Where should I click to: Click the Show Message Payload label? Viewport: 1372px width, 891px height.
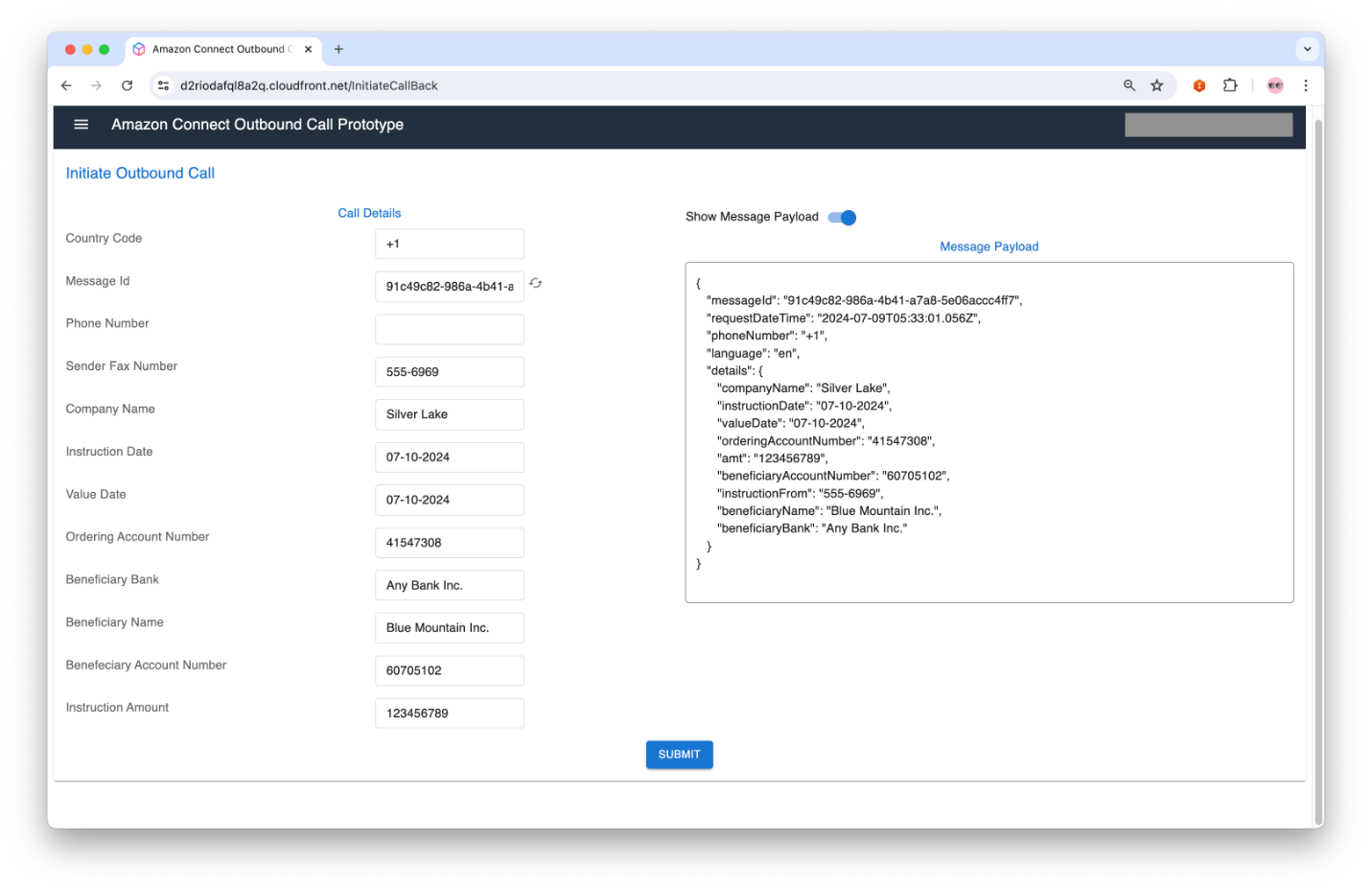[752, 217]
